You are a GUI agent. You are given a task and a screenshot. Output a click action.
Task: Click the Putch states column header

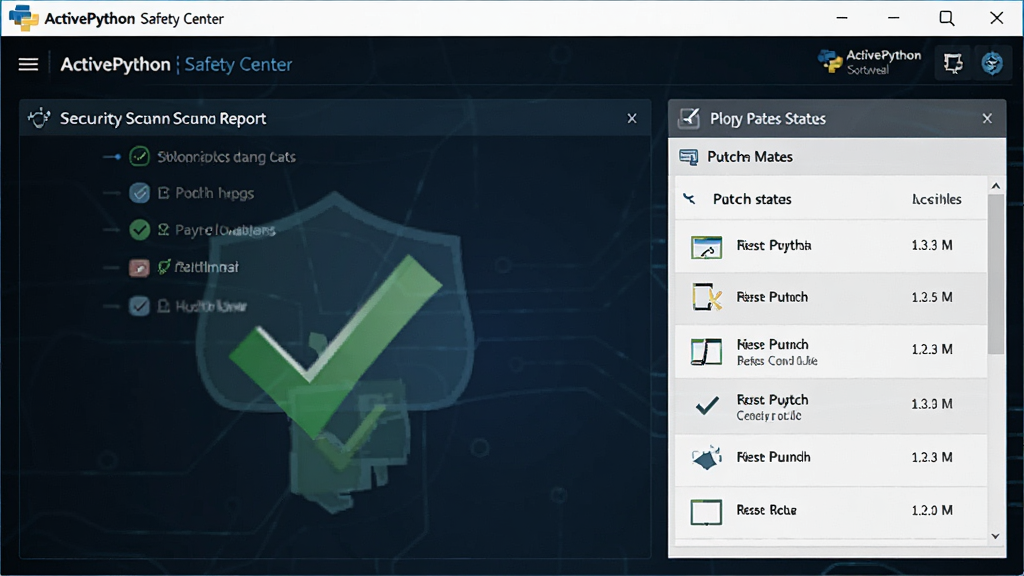pos(752,199)
